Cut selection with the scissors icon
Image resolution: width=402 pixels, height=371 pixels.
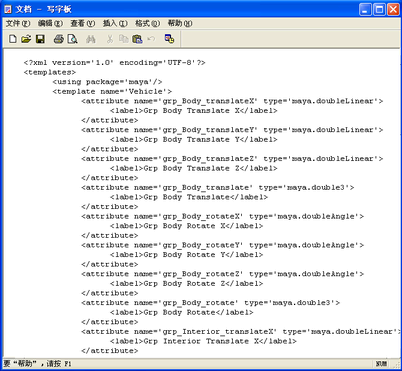tap(110, 39)
